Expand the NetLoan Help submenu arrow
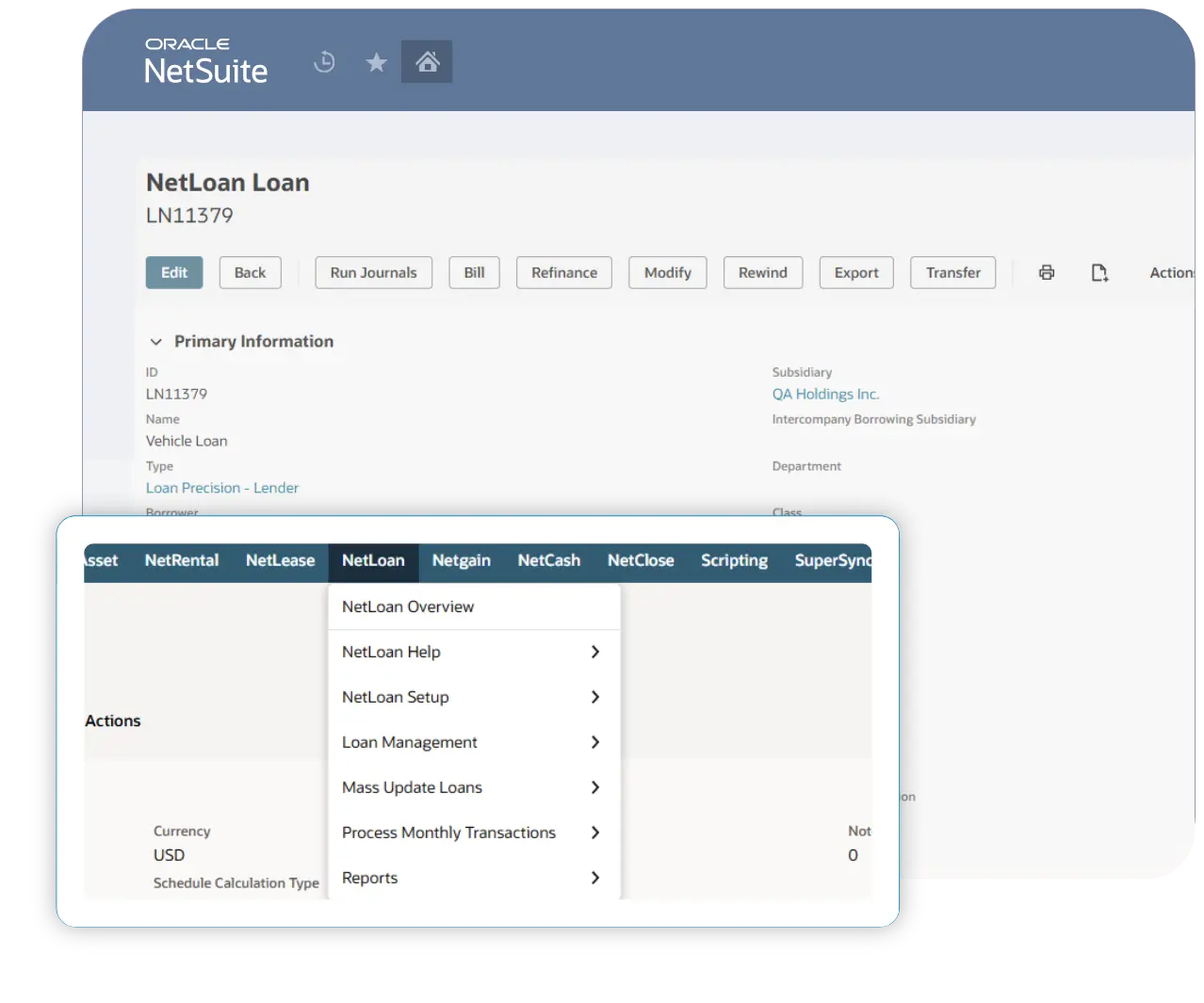 (595, 652)
